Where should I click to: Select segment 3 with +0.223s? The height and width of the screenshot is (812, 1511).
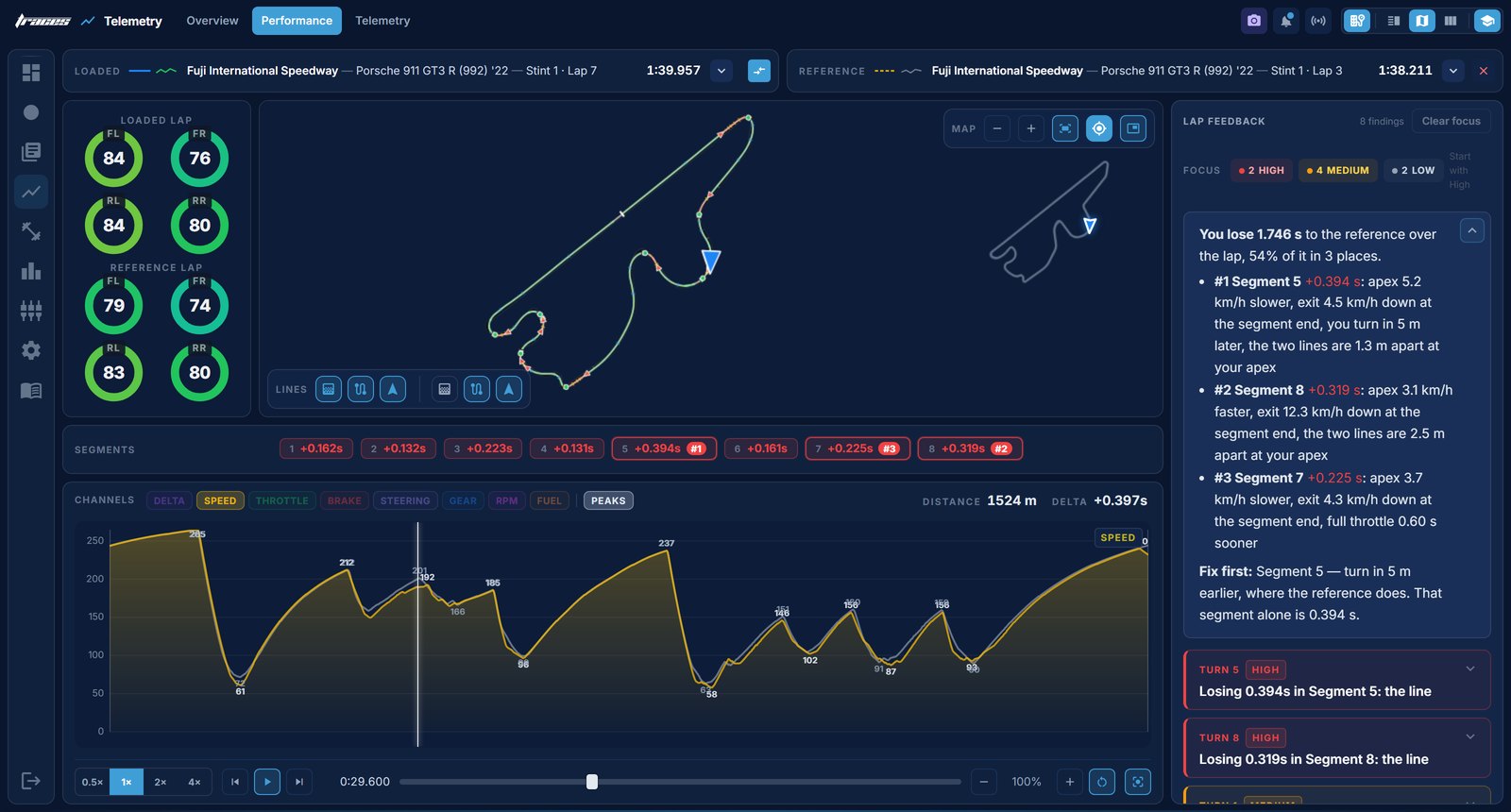483,448
